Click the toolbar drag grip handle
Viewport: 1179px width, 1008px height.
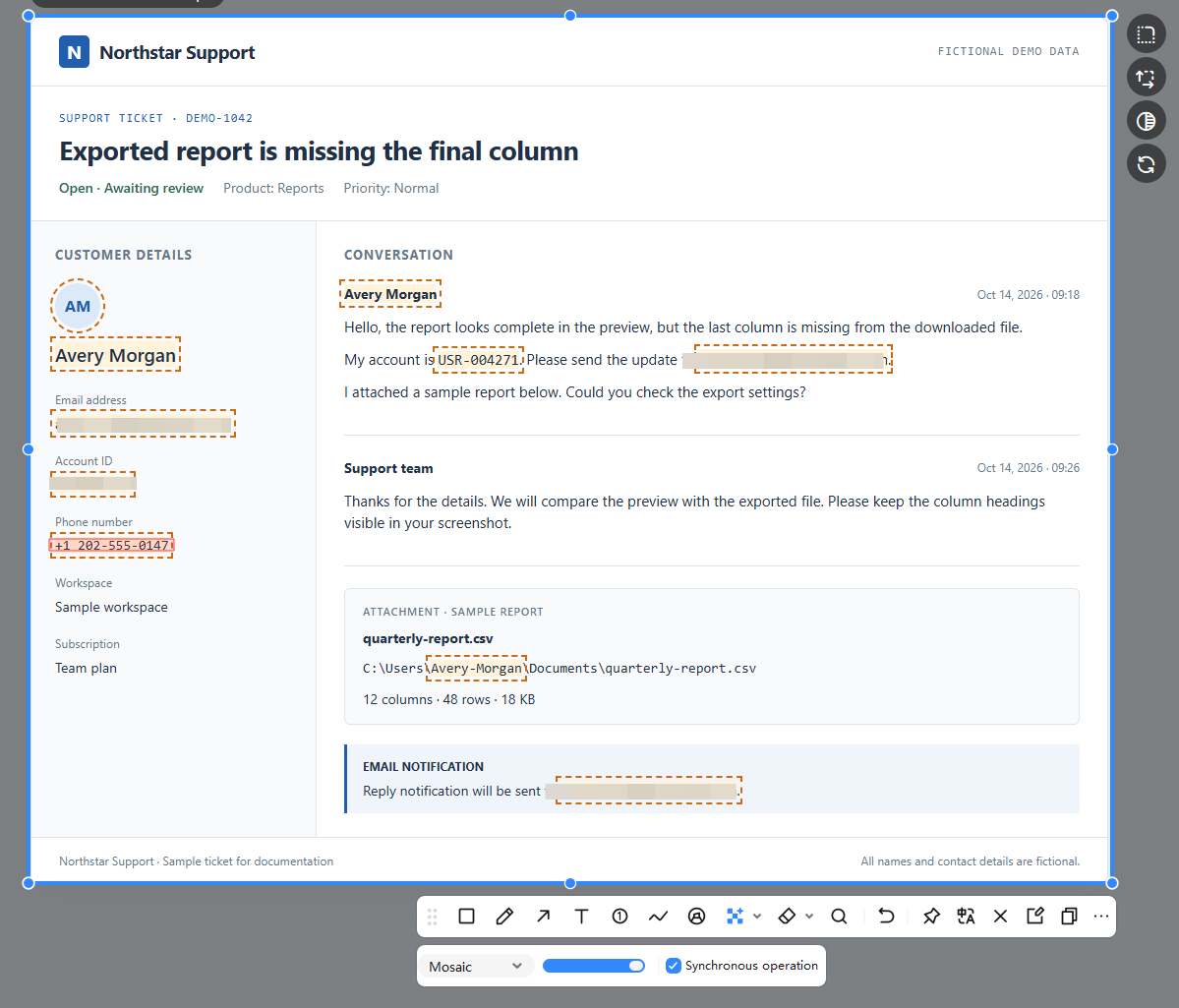click(x=433, y=916)
